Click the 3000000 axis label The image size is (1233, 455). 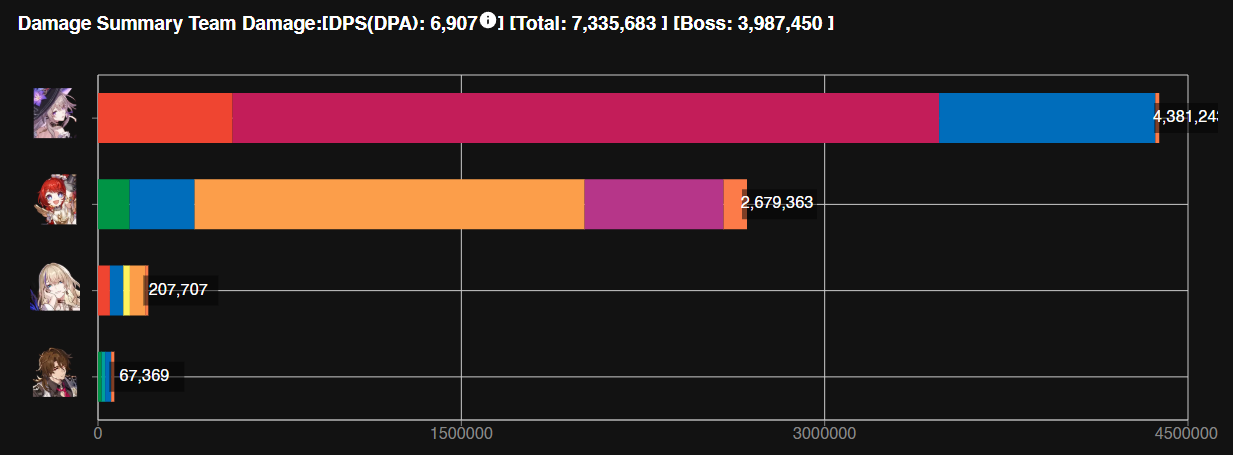pos(824,432)
